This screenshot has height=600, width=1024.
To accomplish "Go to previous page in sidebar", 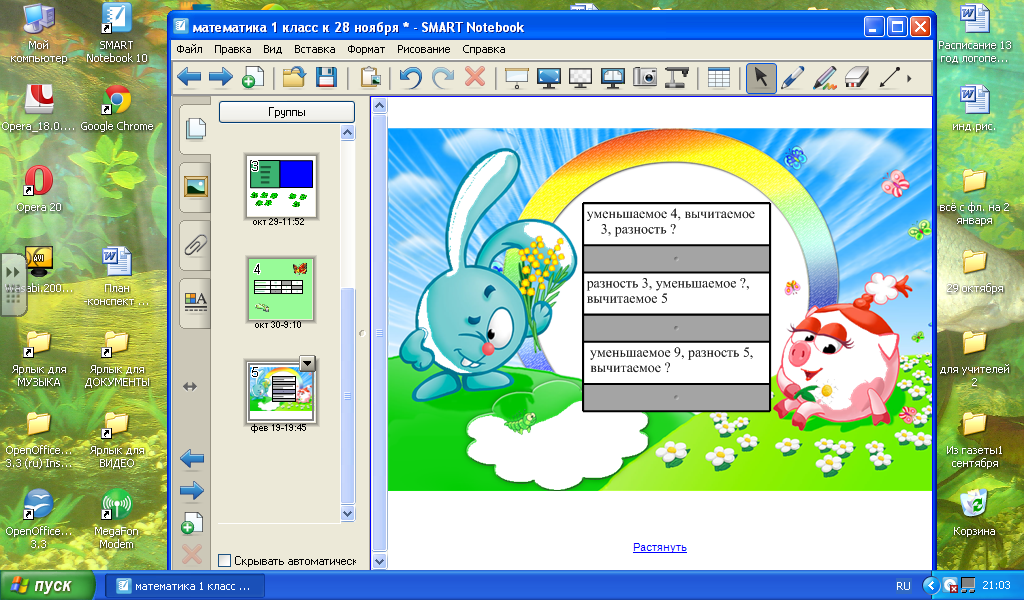I will pyautogui.click(x=192, y=458).
